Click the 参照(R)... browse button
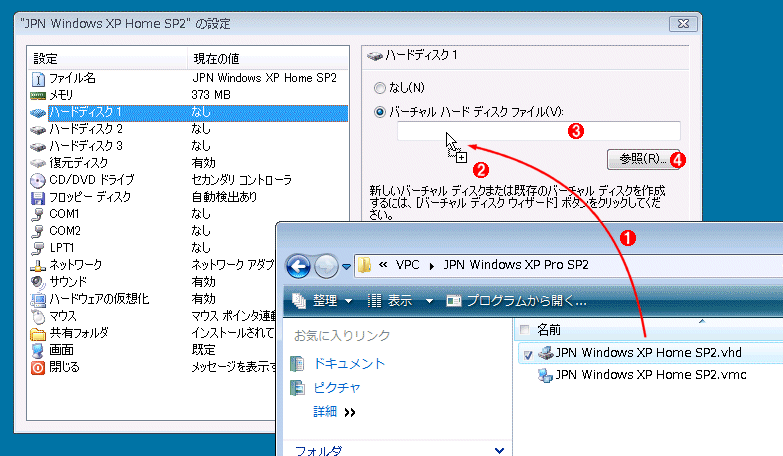783x456 pixels. click(643, 159)
